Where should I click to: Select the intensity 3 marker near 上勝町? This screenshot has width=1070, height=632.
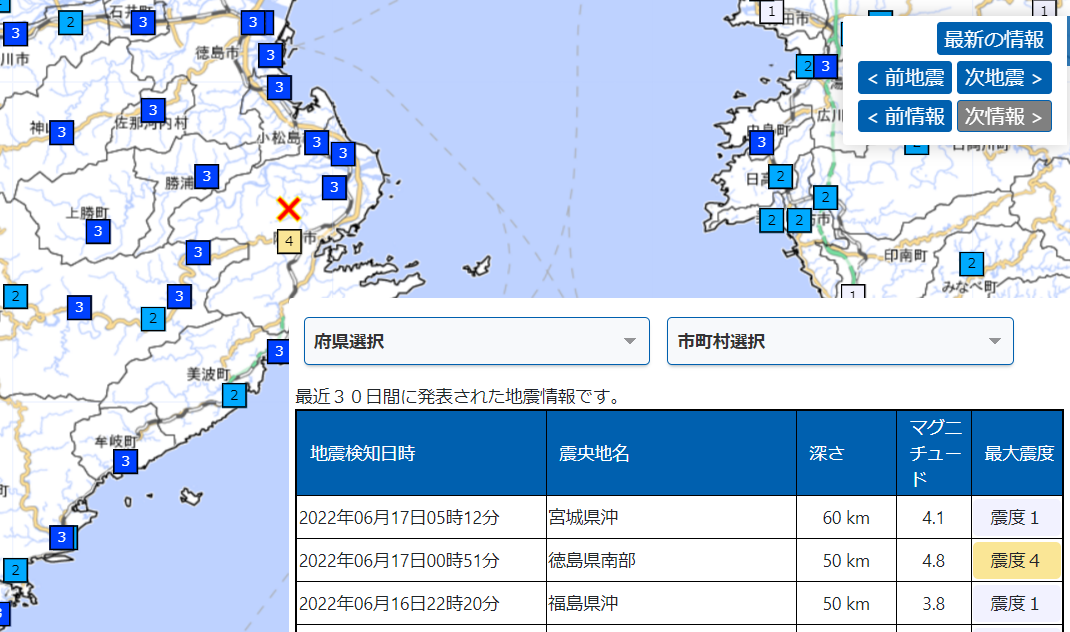97,230
